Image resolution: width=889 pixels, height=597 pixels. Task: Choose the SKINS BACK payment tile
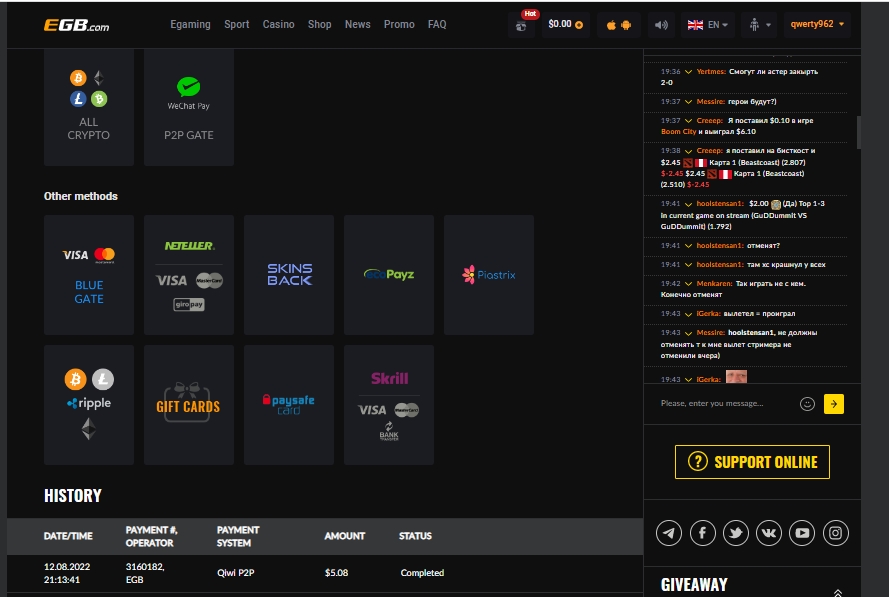(x=289, y=275)
